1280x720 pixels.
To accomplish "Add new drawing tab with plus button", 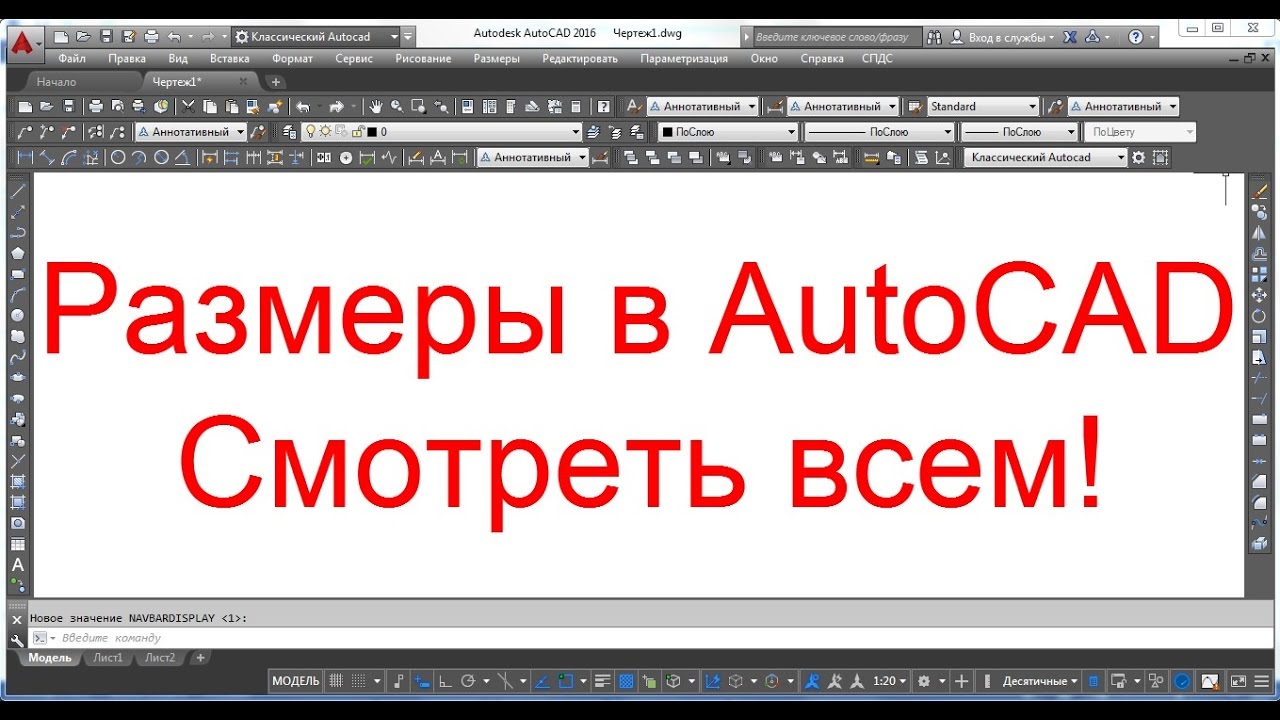I will (276, 82).
